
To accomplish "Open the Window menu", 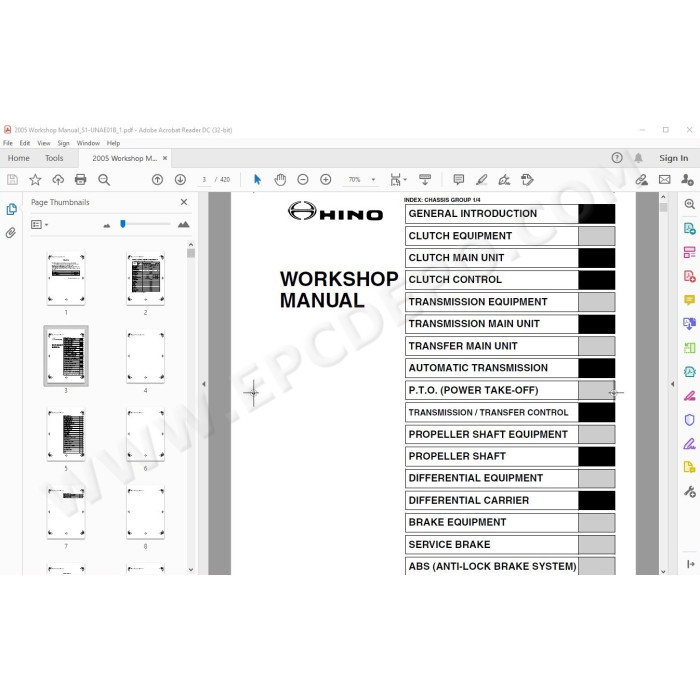I will (x=88, y=143).
